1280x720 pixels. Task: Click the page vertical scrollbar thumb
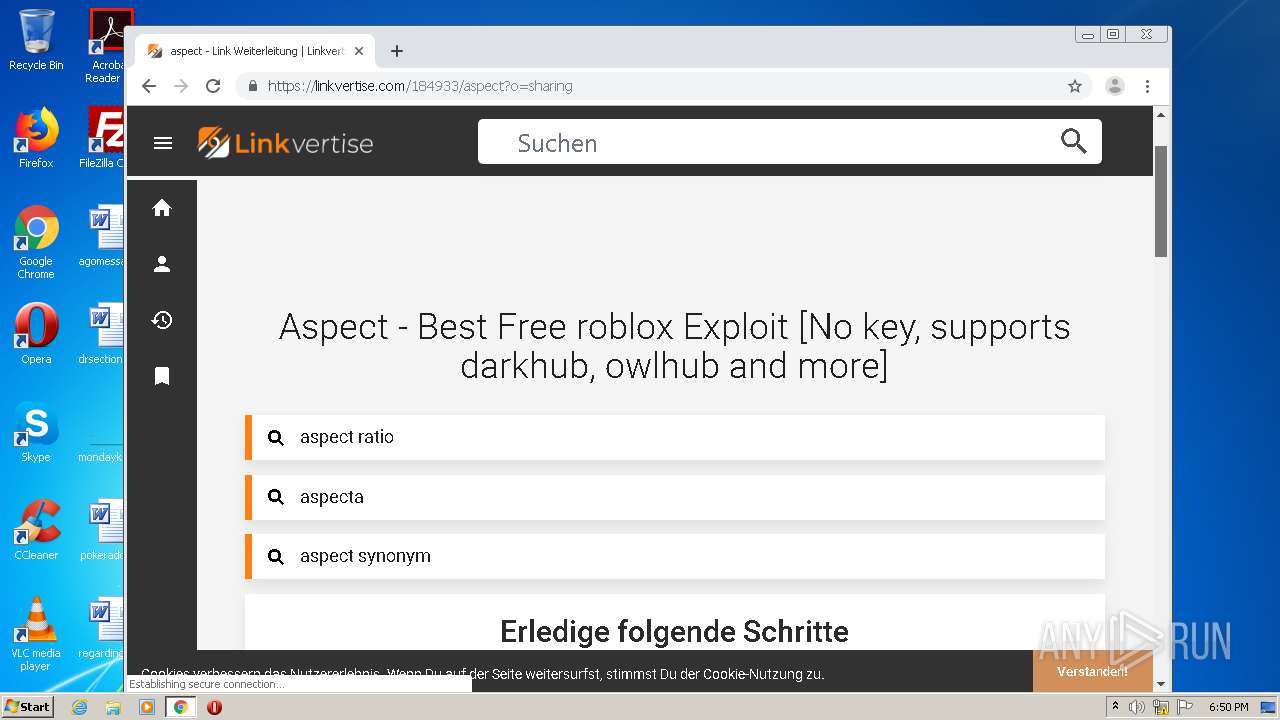tap(1161, 200)
